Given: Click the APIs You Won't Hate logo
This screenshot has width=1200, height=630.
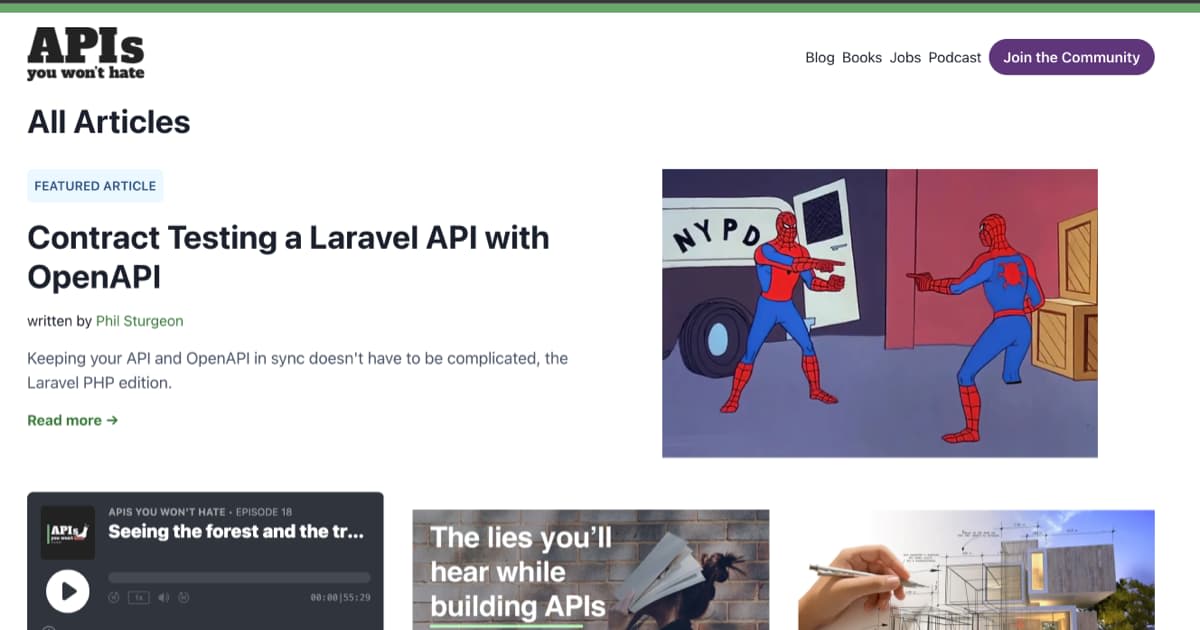Looking at the screenshot, I should click(x=86, y=53).
